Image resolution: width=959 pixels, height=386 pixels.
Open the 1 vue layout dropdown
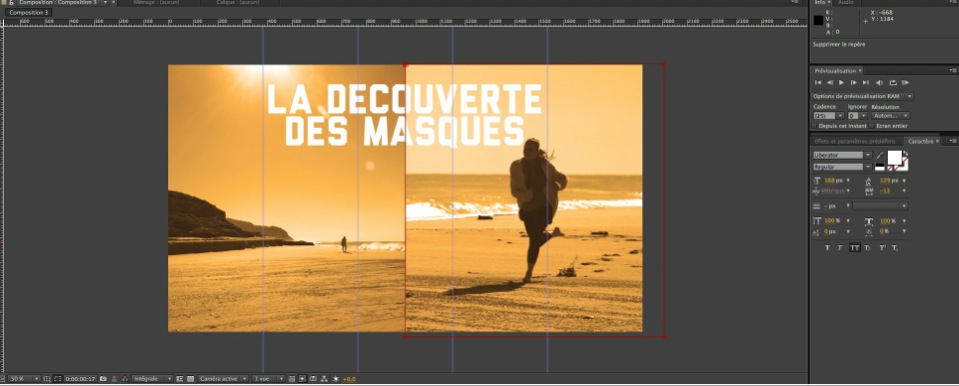(x=268, y=379)
